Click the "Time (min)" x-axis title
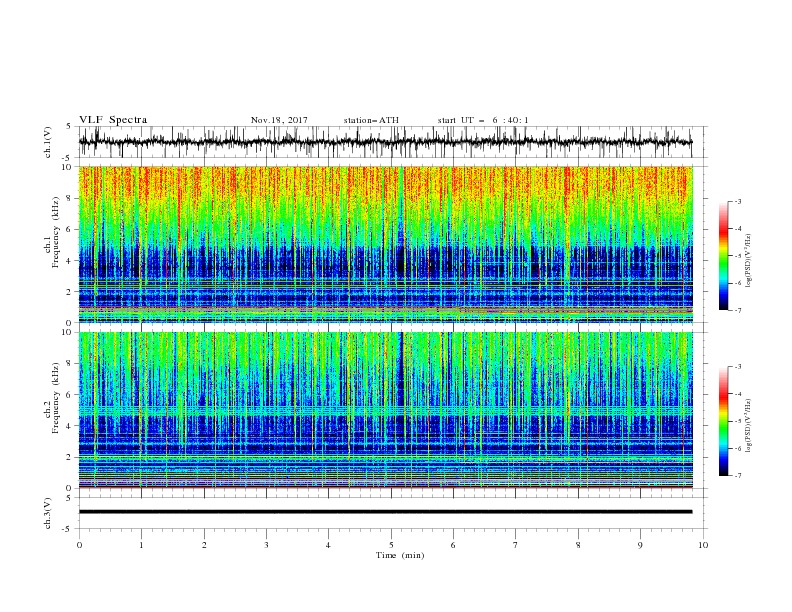Screen dimensions: 792x612 pyautogui.click(x=400, y=555)
